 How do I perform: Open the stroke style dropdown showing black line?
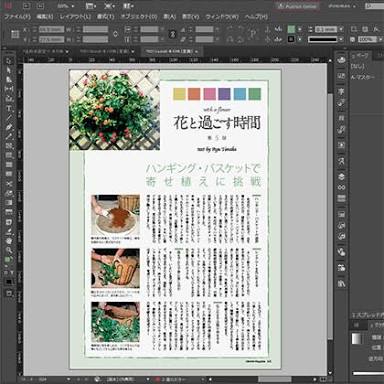click(325, 39)
